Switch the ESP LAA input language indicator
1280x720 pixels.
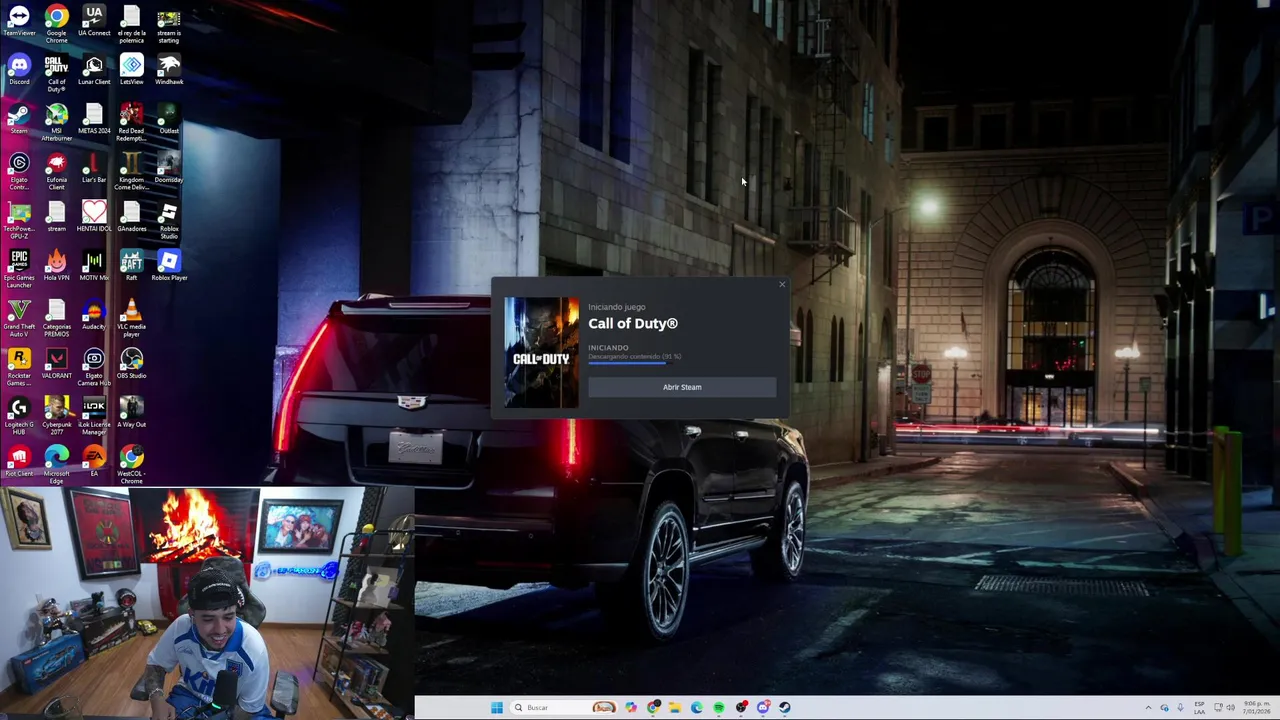[x=1200, y=708]
